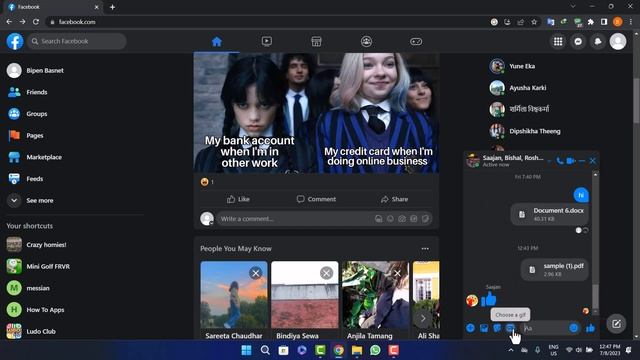Open People You May Know options menu
Image resolution: width=640 pixels, height=360 pixels.
pos(425,249)
